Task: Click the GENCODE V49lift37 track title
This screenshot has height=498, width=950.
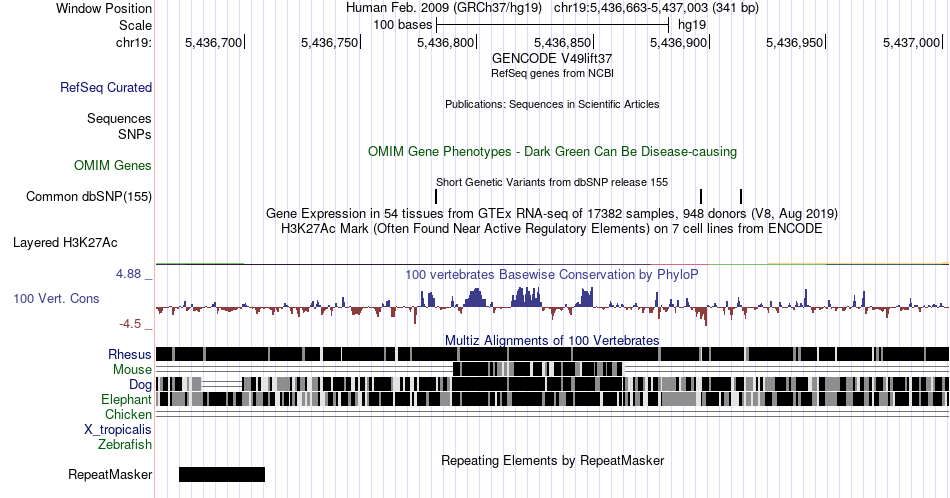Action: pyautogui.click(x=552, y=58)
